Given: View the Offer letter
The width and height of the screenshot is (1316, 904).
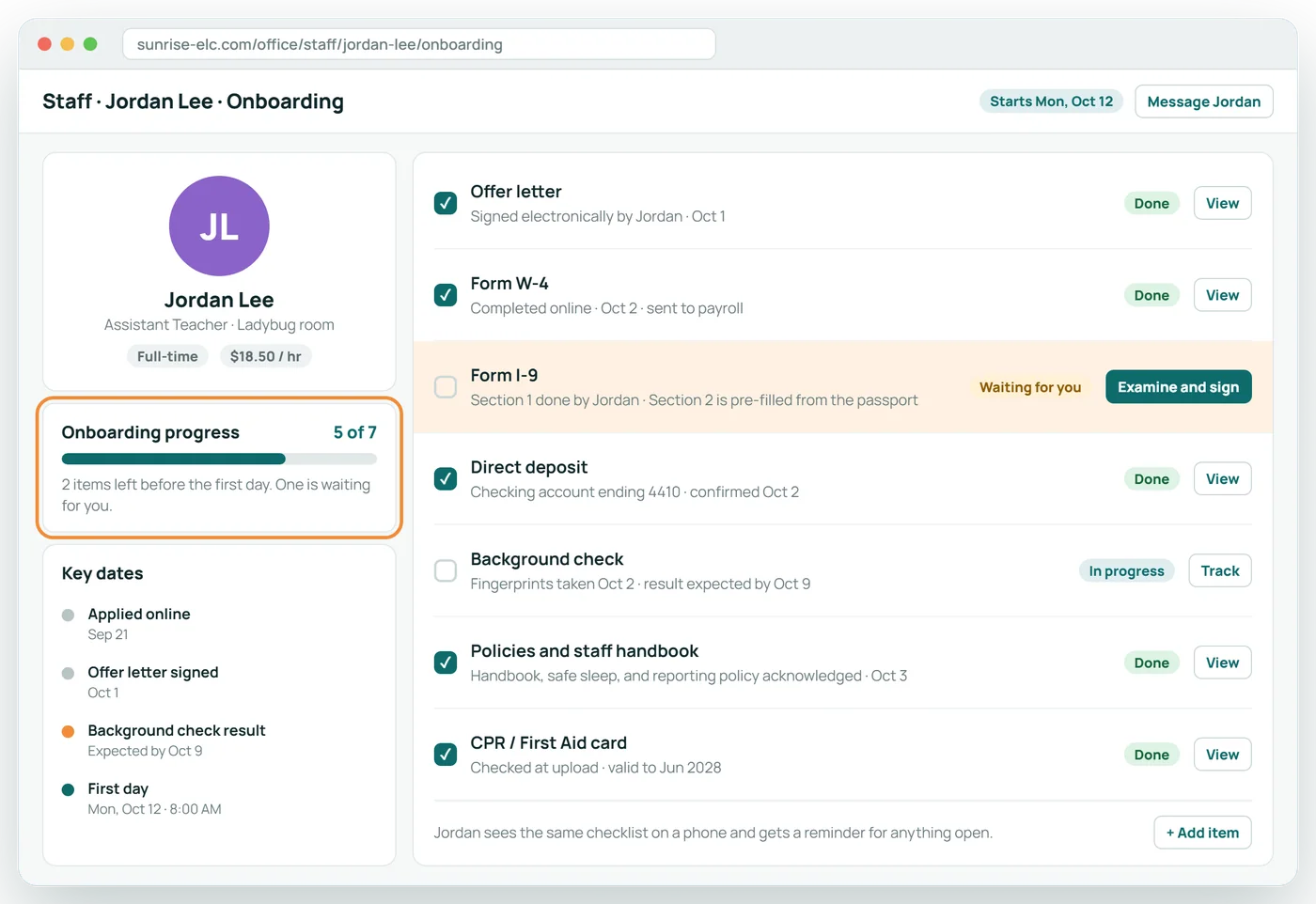Looking at the screenshot, I should (1222, 203).
